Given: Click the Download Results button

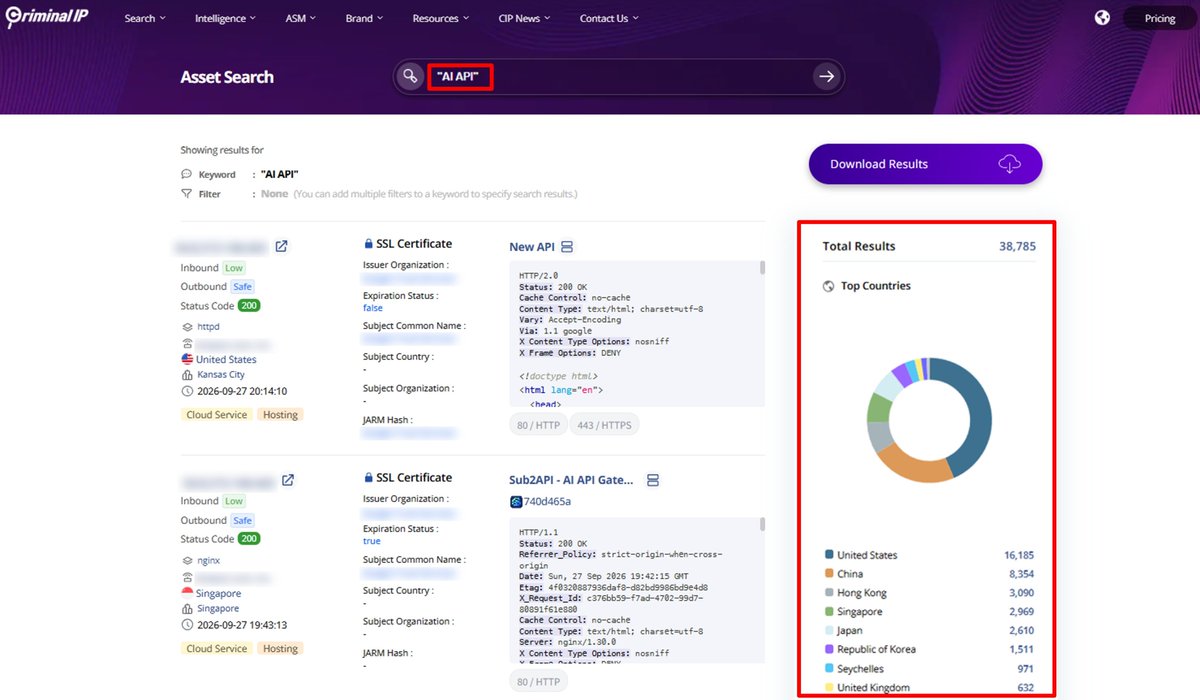Looking at the screenshot, I should 925,164.
